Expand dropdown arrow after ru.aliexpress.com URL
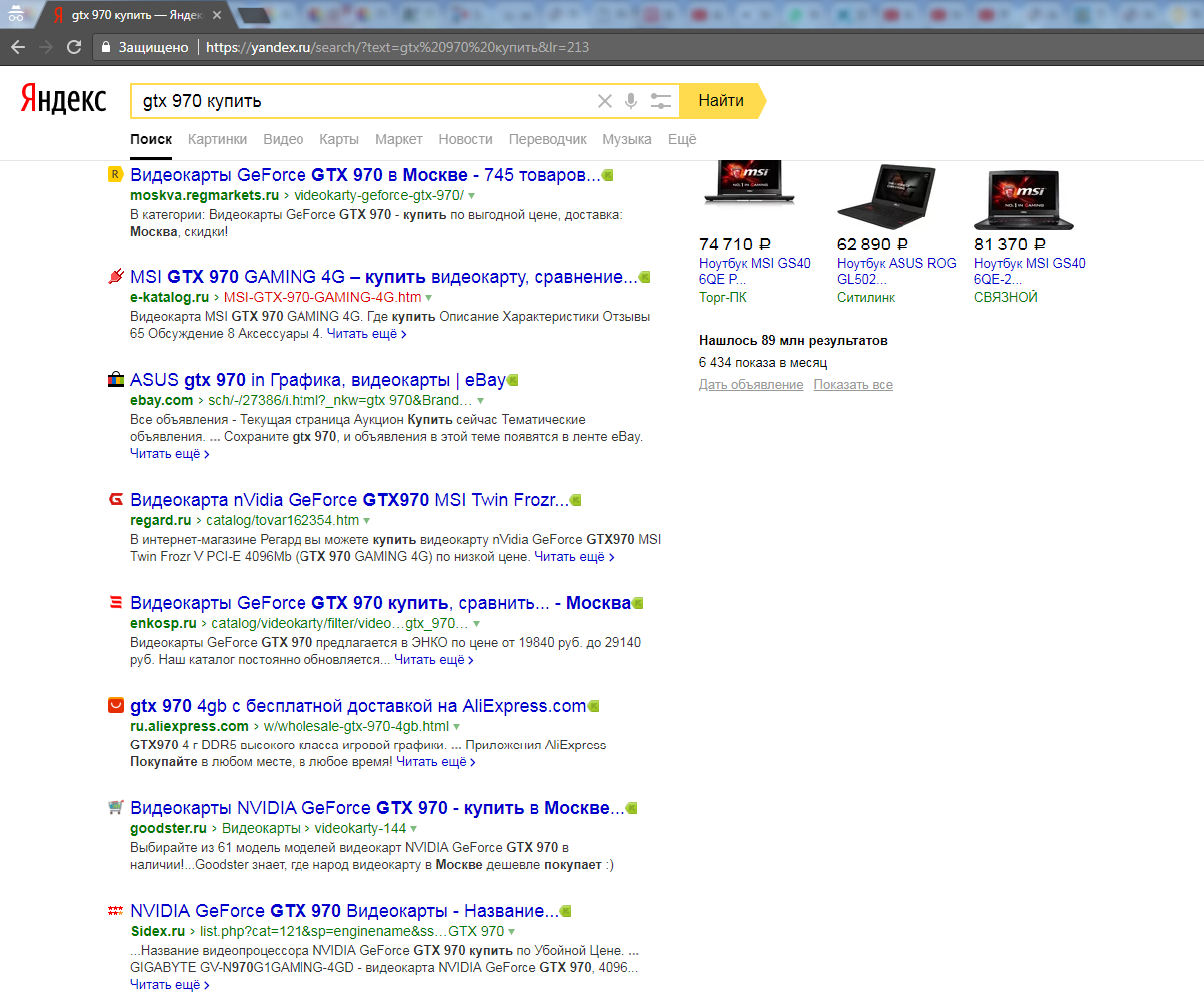 point(457,727)
